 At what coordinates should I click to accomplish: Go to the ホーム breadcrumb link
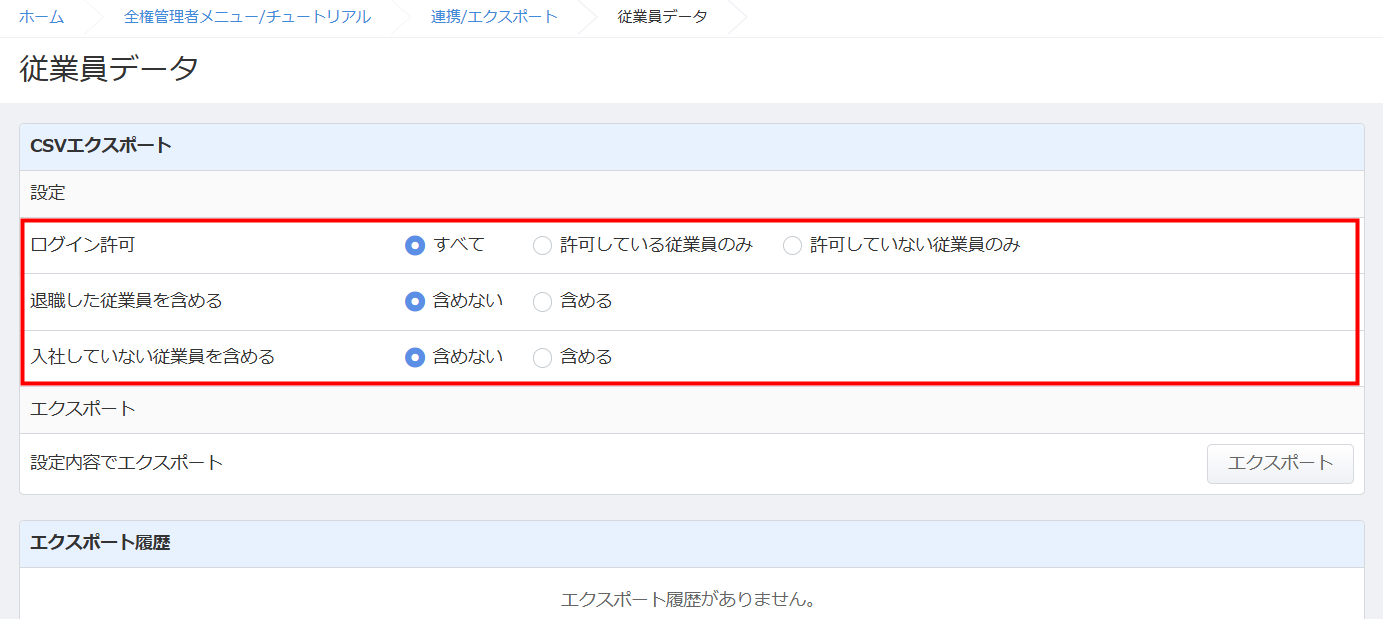pos(41,17)
